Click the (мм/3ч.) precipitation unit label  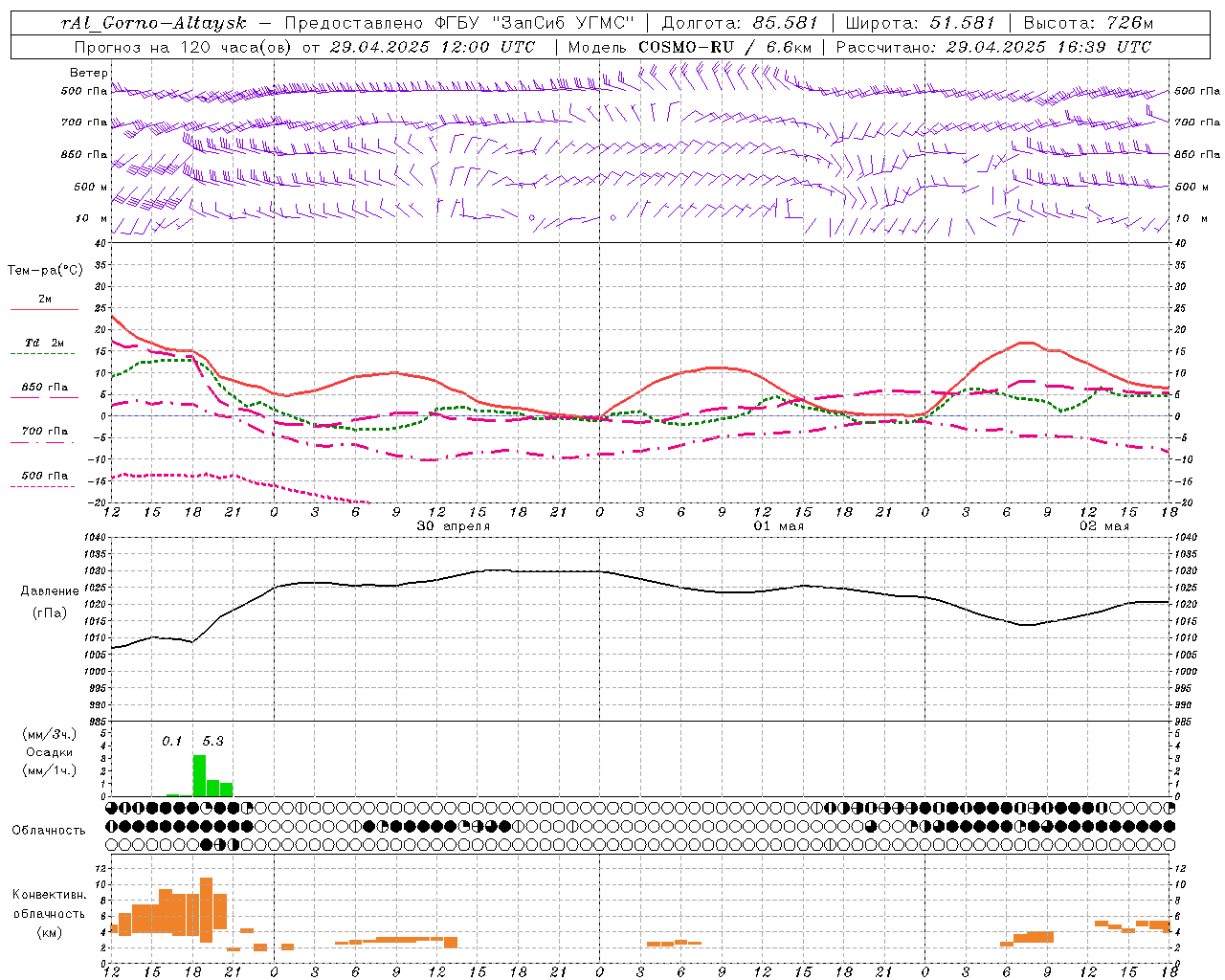pyautogui.click(x=50, y=735)
